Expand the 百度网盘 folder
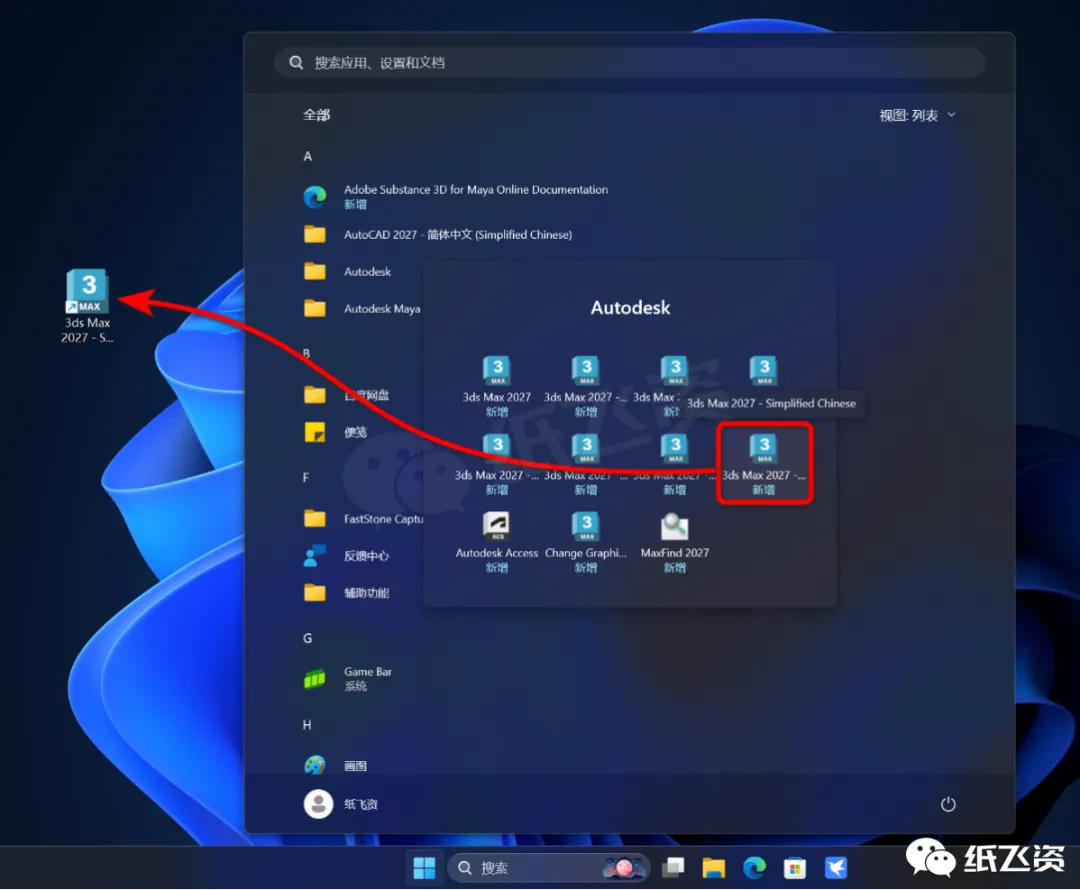Viewport: 1080px width, 890px height. [346, 395]
